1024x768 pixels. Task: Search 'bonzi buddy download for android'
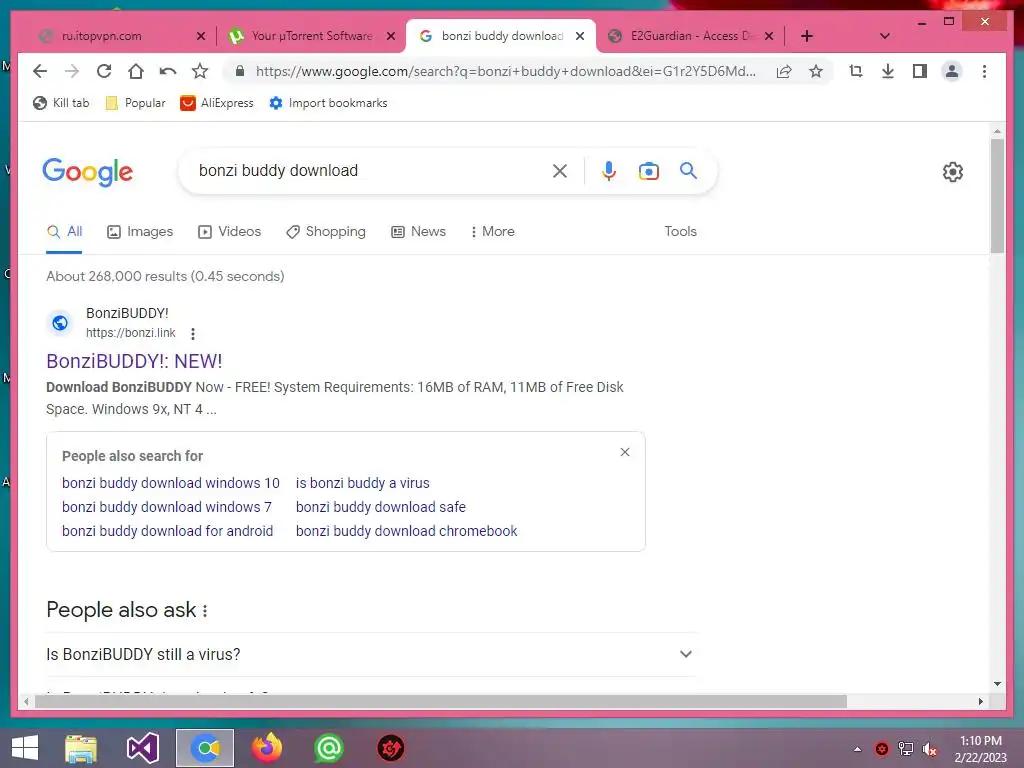click(x=167, y=532)
